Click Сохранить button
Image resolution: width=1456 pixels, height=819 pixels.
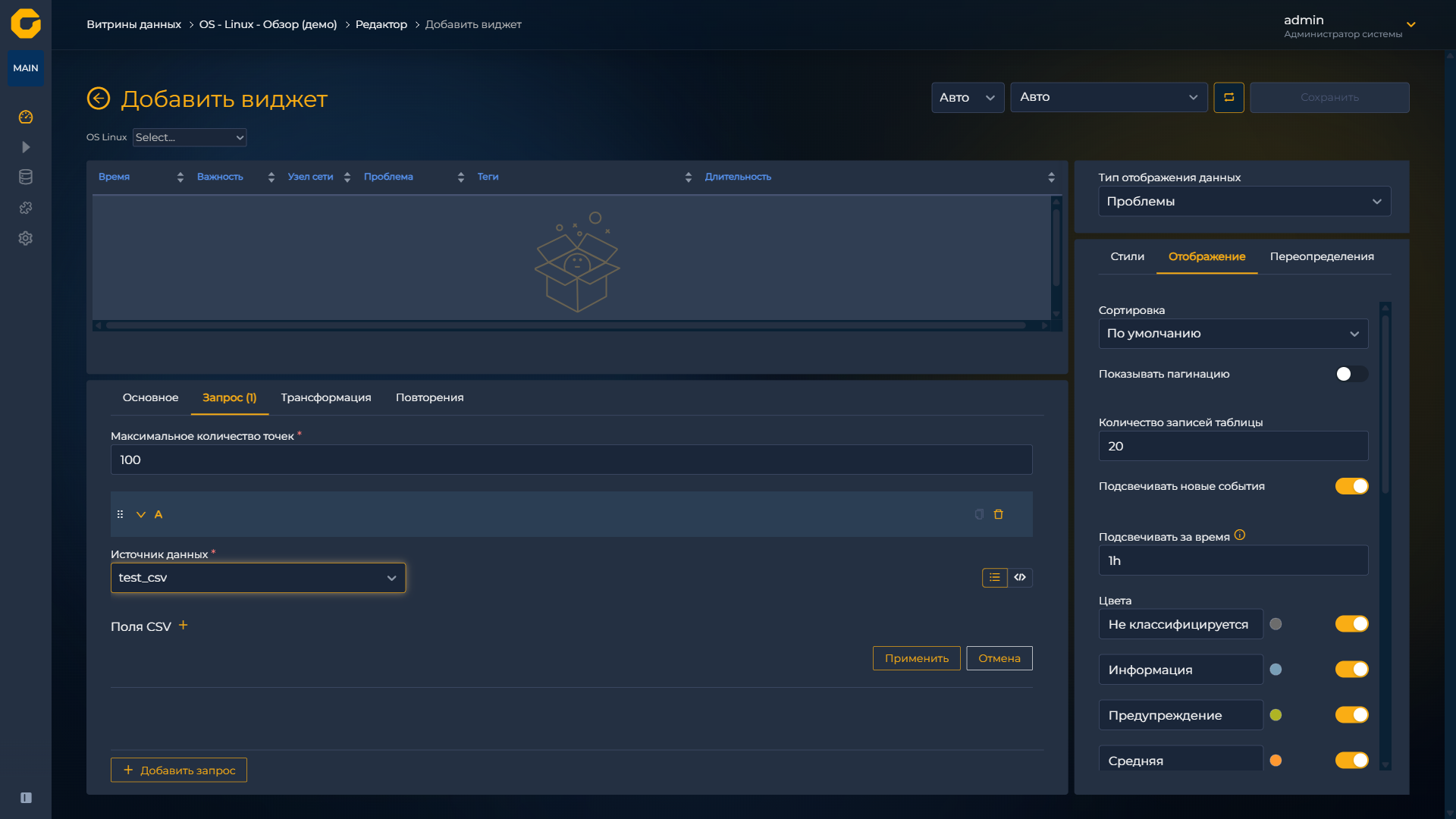[x=1329, y=98]
